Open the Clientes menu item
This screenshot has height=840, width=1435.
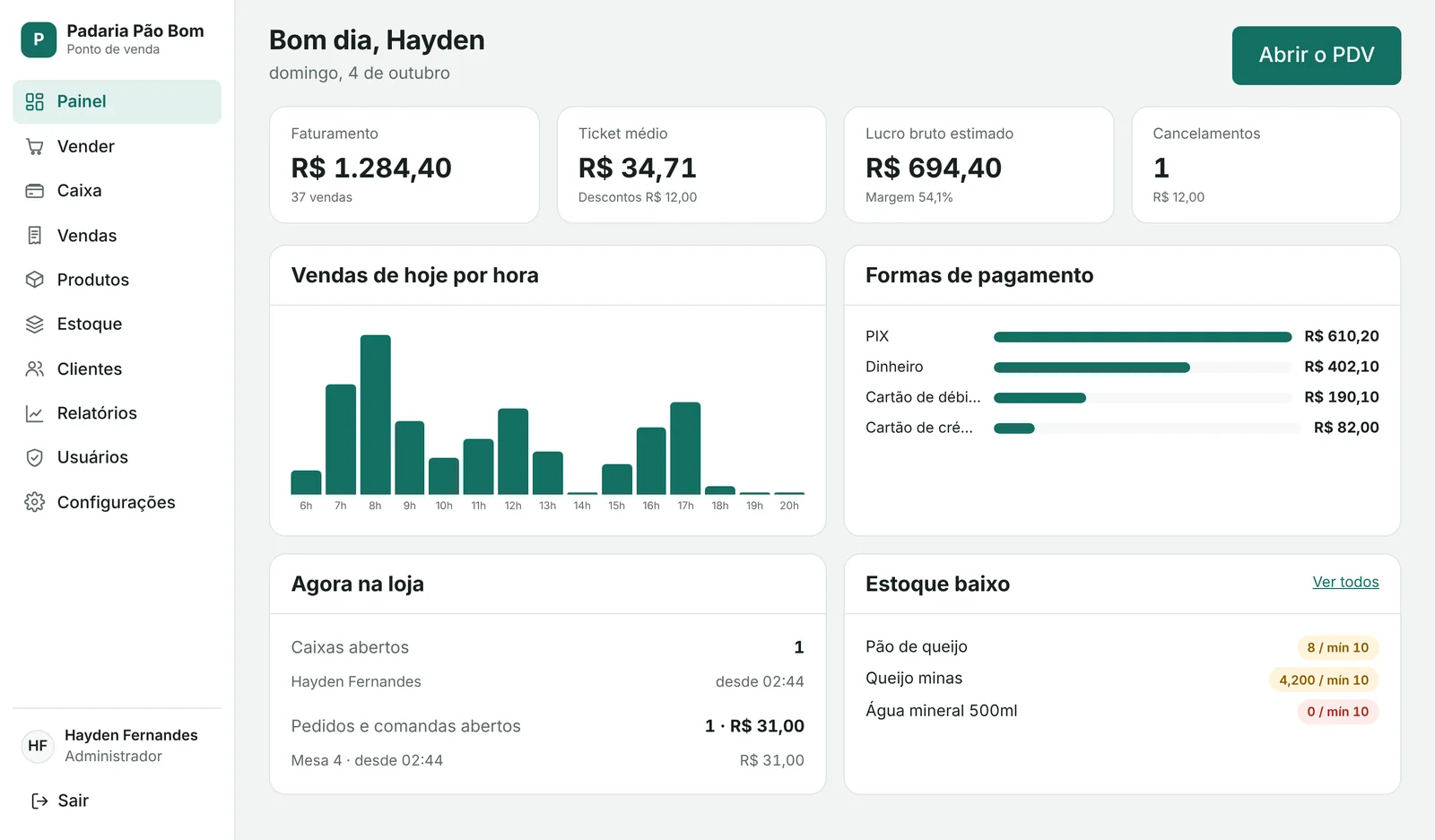click(x=117, y=368)
